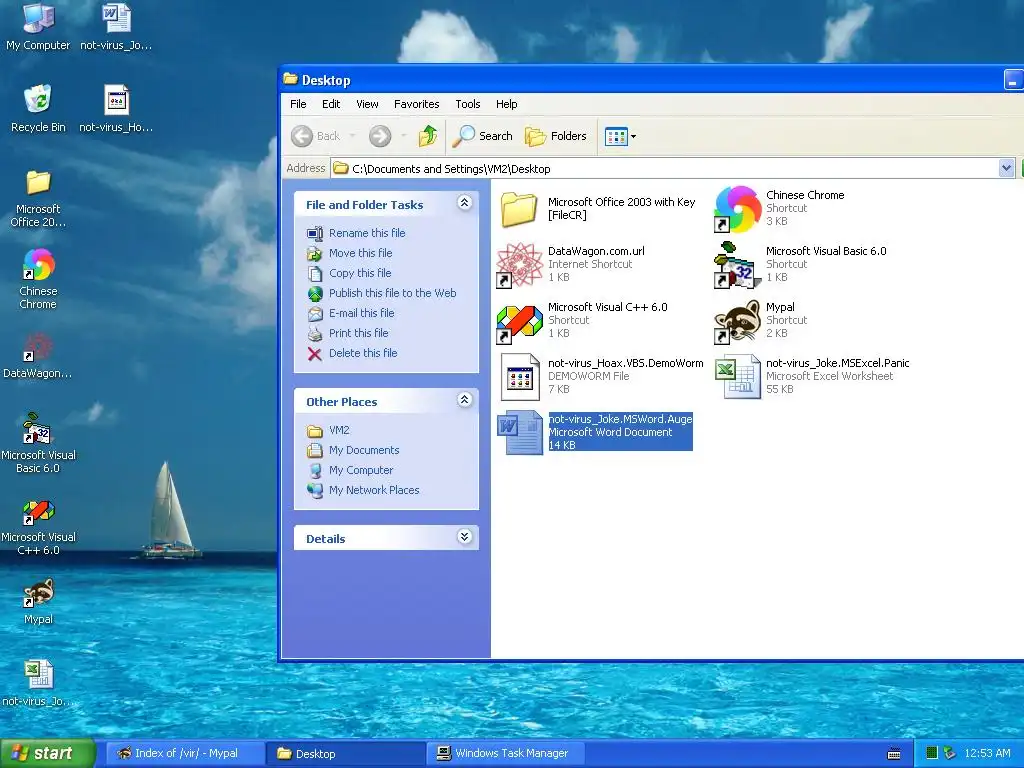Click the 12:53 AM clock
Image resolution: width=1024 pixels, height=768 pixels.
pyautogui.click(x=987, y=753)
